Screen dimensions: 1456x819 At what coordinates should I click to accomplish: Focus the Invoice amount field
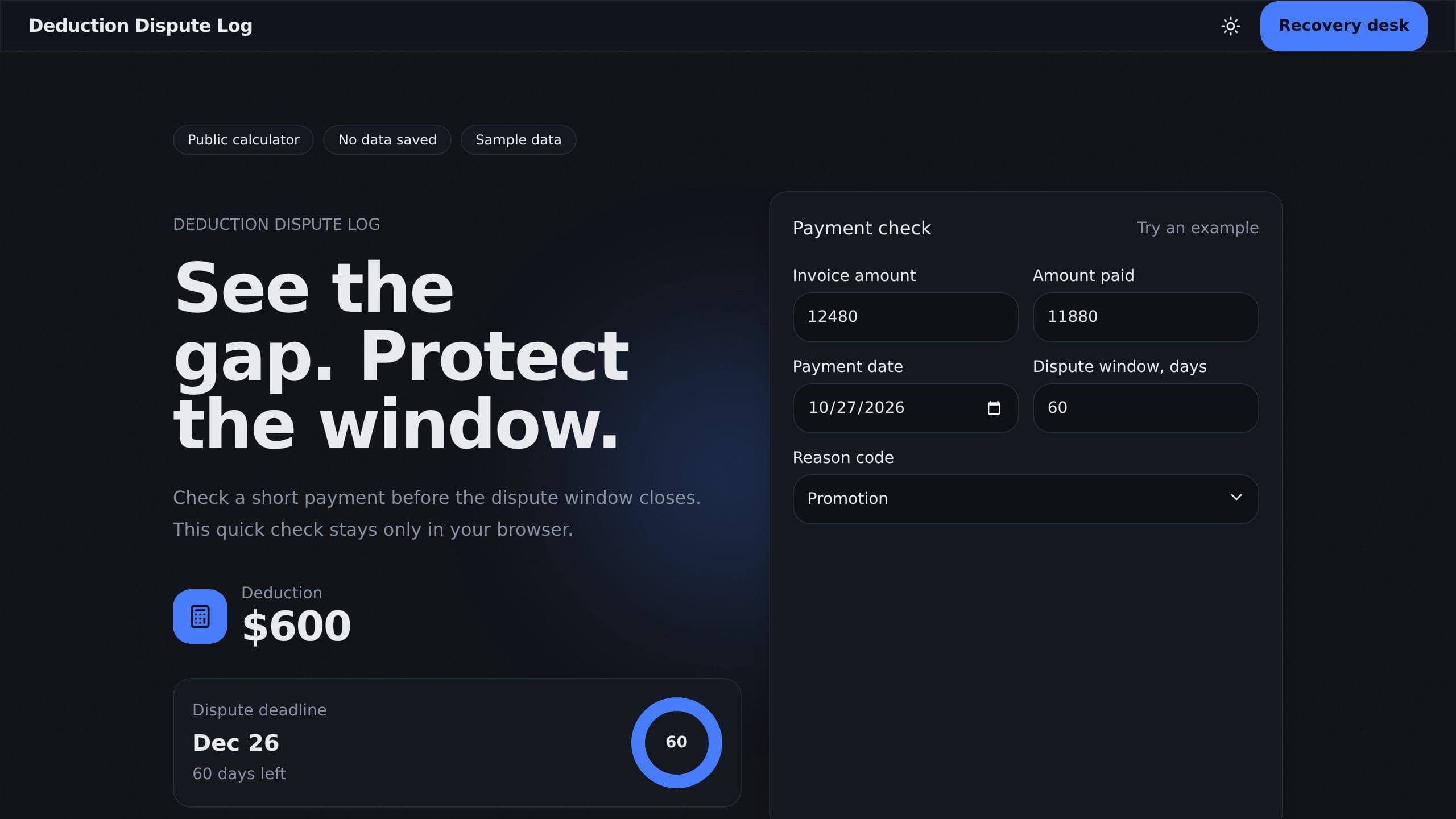pyautogui.click(x=905, y=317)
